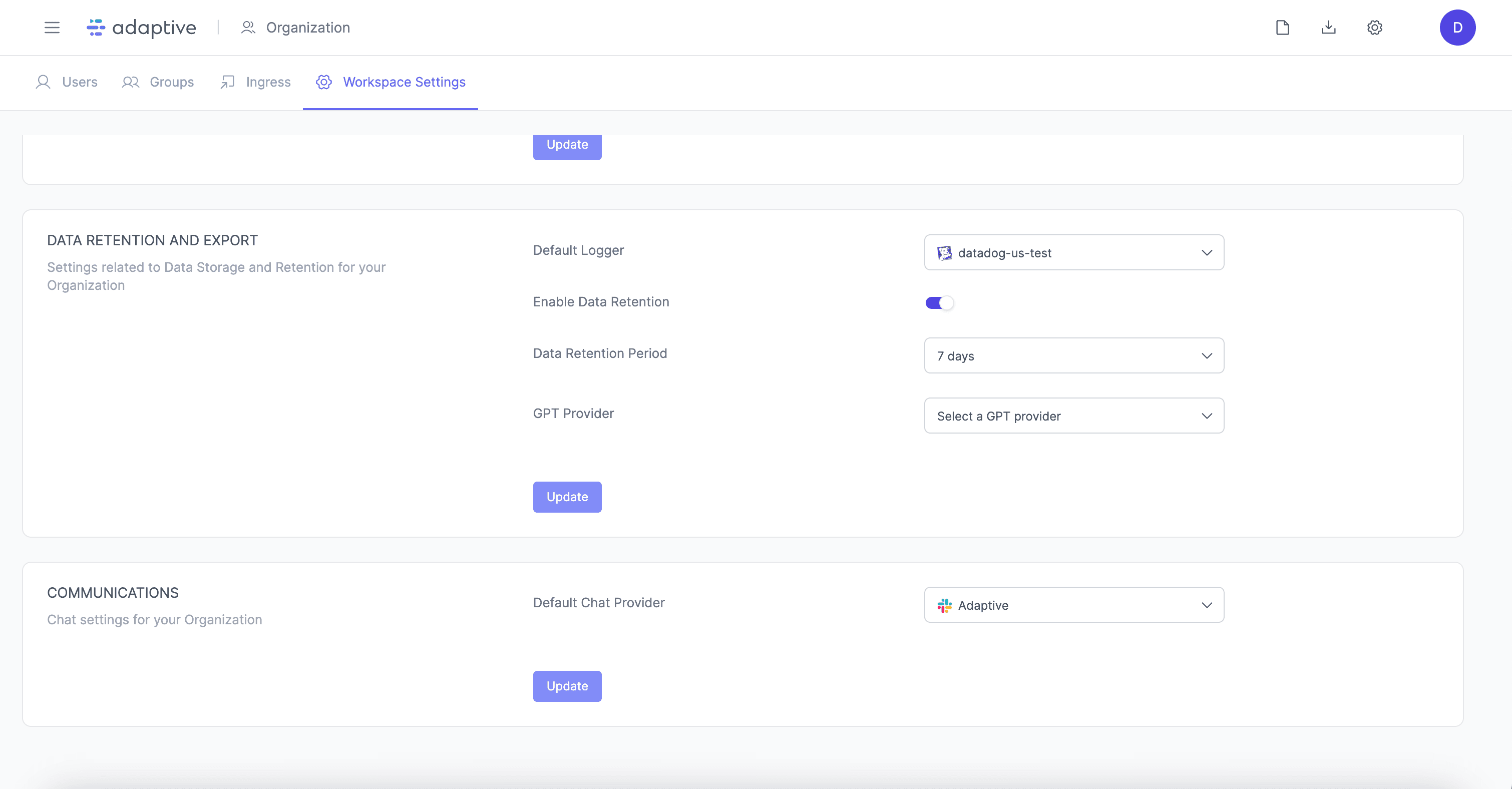
Task: Click the Ingress tab arrow icon
Action: click(228, 82)
